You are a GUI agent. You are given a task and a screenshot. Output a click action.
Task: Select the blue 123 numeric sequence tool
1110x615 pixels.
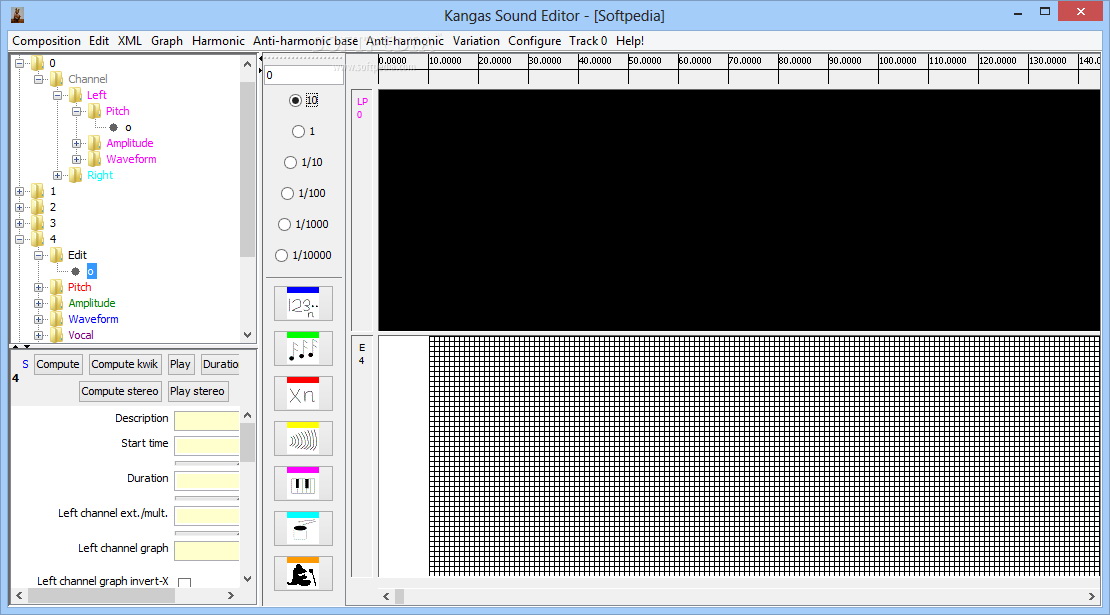tap(303, 304)
